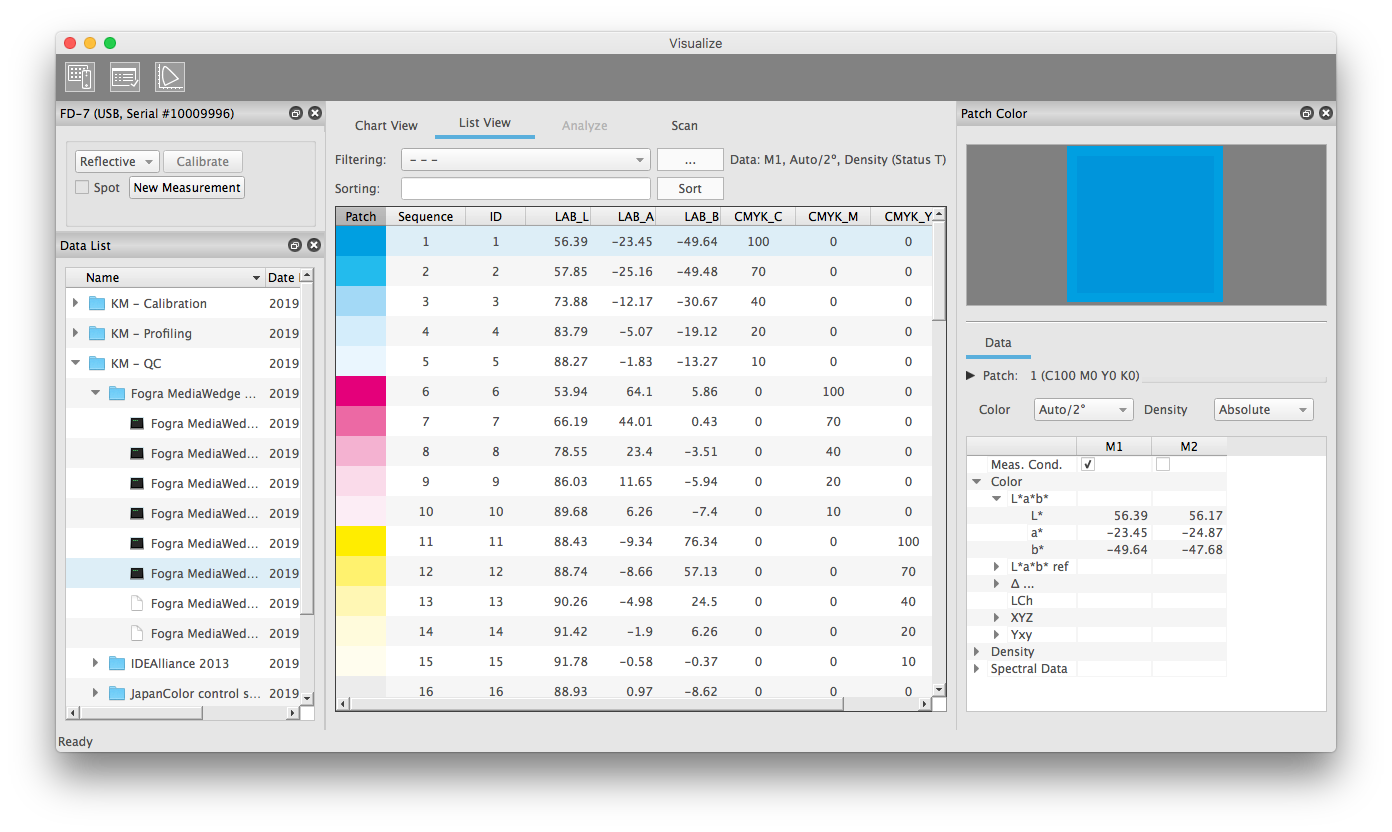Open the Density Absolute dropdown
1392x832 pixels.
pos(1263,410)
